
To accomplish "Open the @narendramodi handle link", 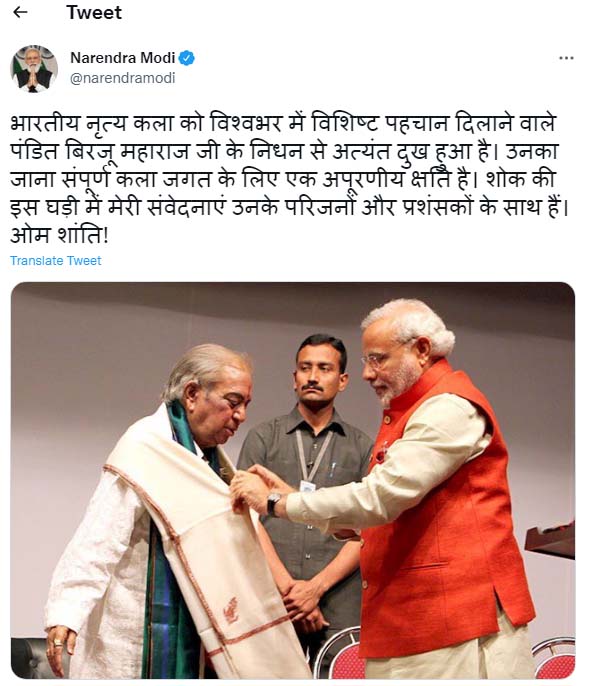I will 123,78.
